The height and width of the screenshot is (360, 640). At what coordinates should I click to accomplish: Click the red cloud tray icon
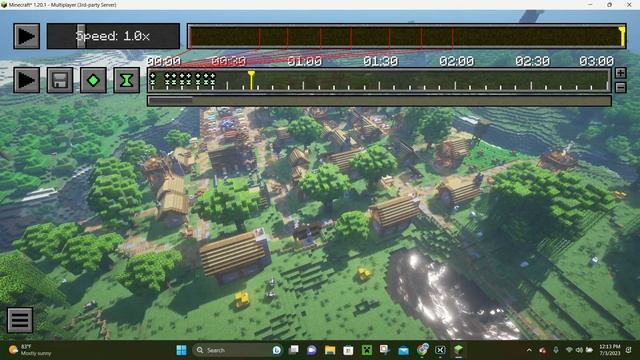542,350
